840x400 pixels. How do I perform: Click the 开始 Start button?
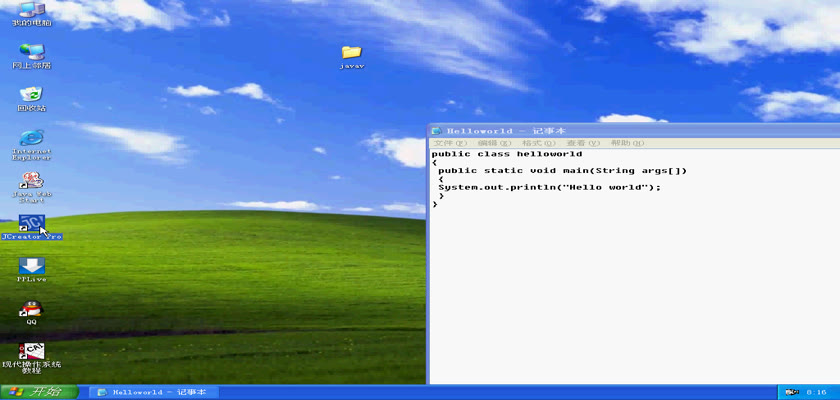[39, 392]
